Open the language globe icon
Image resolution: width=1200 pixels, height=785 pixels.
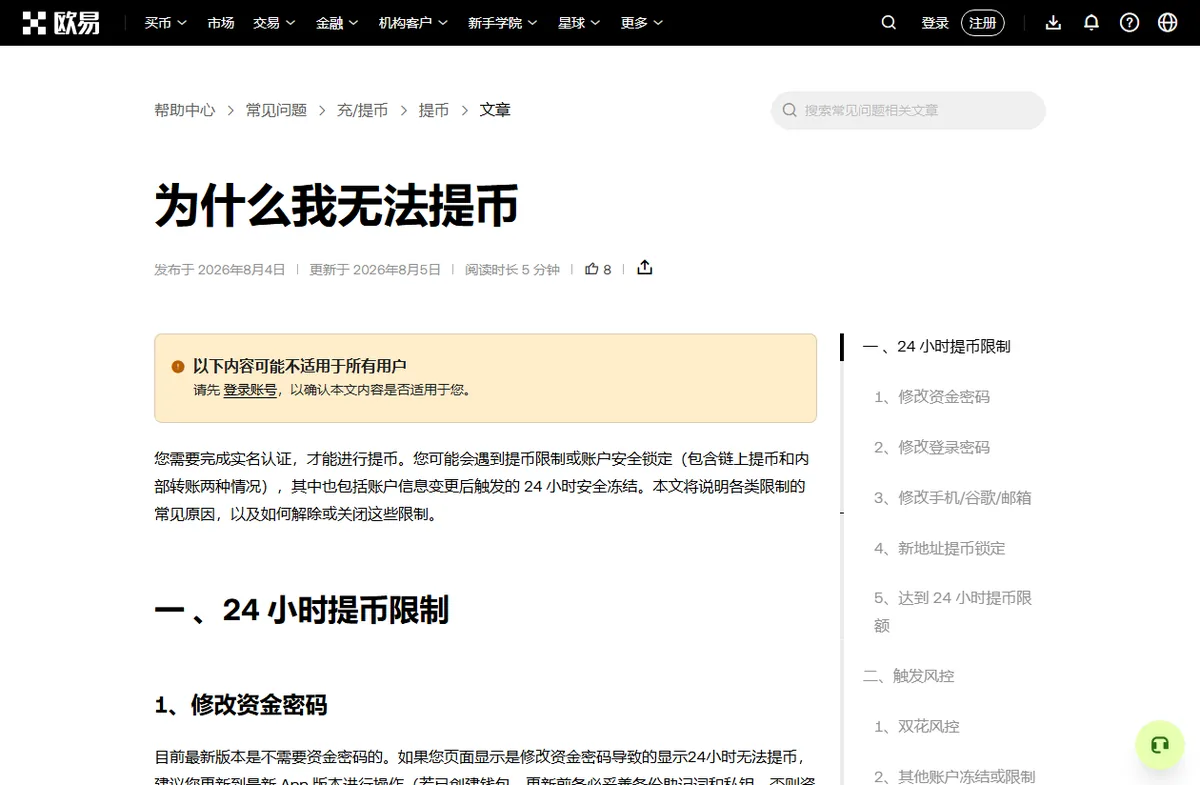[x=1167, y=23]
